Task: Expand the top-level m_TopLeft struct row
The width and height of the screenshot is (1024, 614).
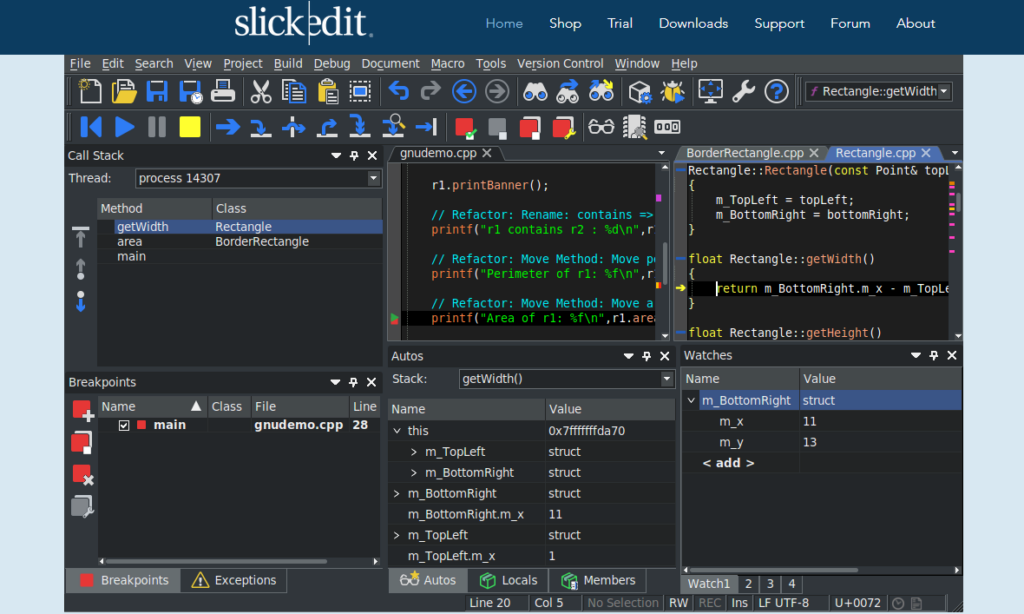Action: [x=396, y=535]
